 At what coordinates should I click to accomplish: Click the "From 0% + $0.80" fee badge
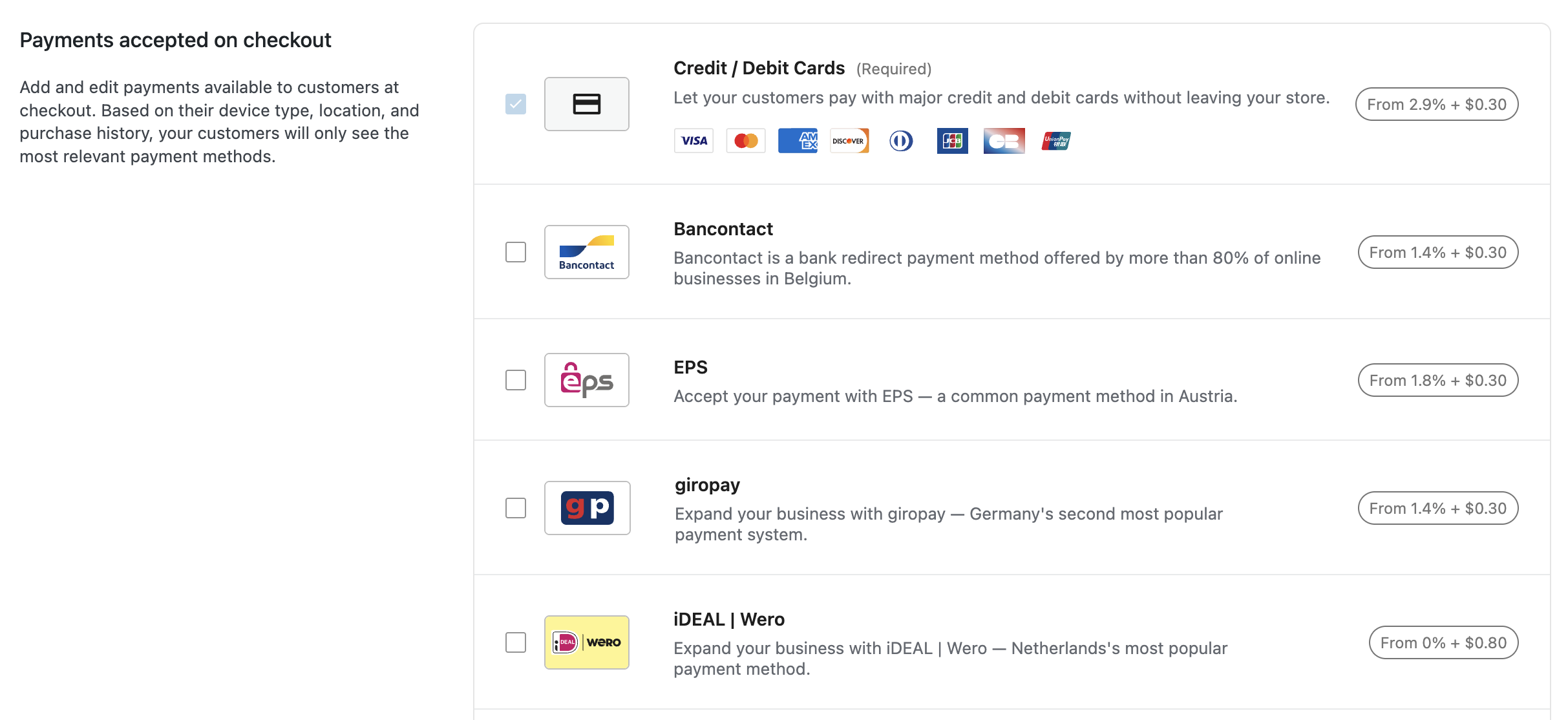(x=1443, y=642)
